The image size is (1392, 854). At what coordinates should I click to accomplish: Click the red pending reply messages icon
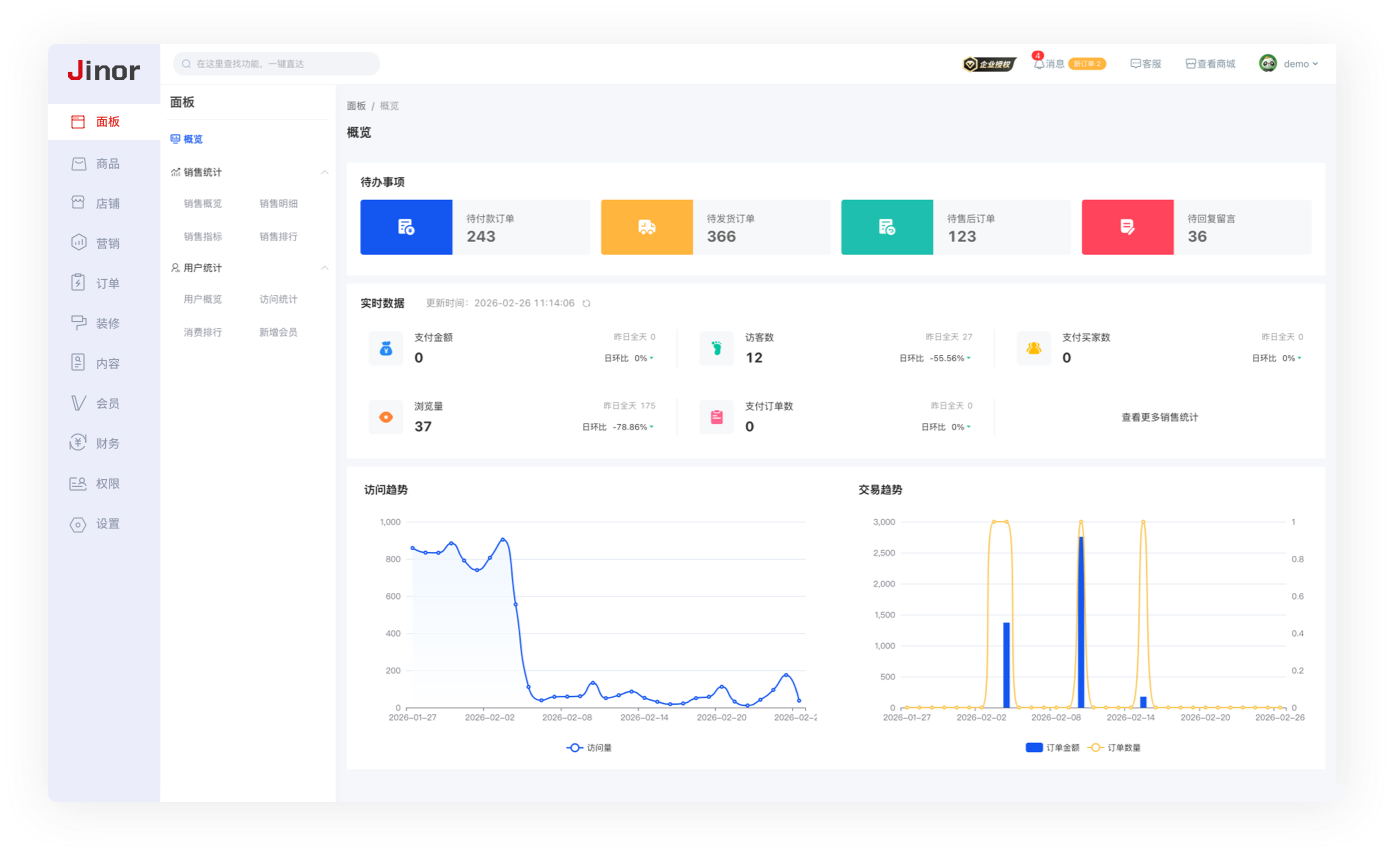[1127, 227]
